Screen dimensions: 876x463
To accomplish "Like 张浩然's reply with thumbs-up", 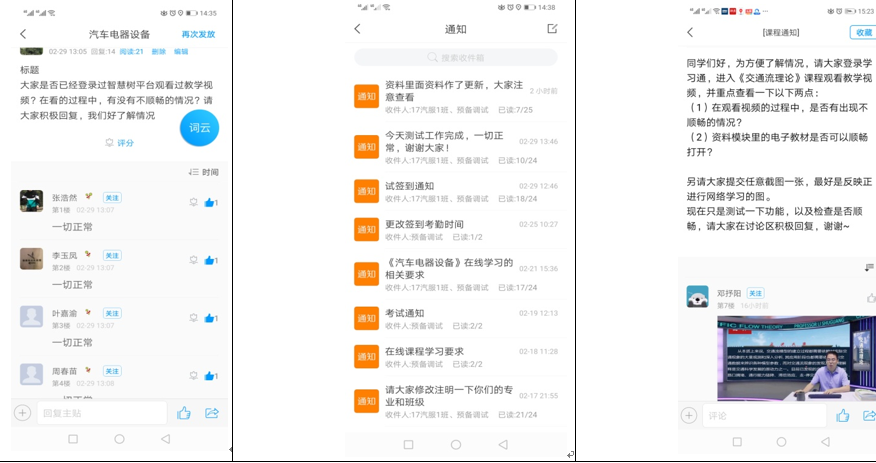I will tap(210, 203).
